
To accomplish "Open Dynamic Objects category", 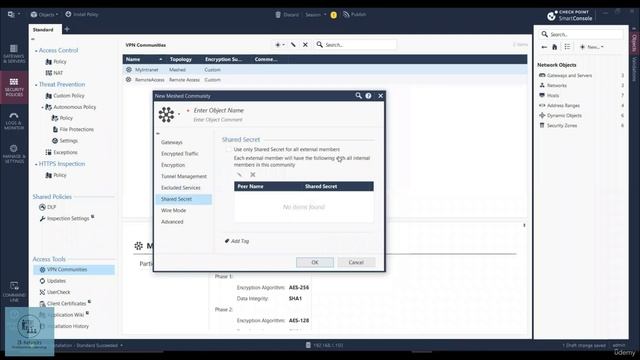I will click(564, 116).
